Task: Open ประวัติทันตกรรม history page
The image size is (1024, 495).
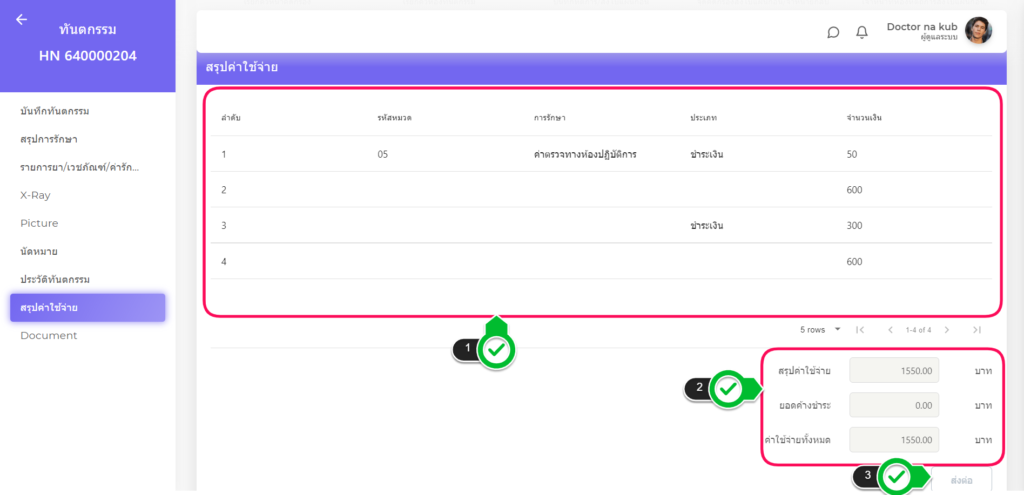Action: pyautogui.click(x=62, y=279)
